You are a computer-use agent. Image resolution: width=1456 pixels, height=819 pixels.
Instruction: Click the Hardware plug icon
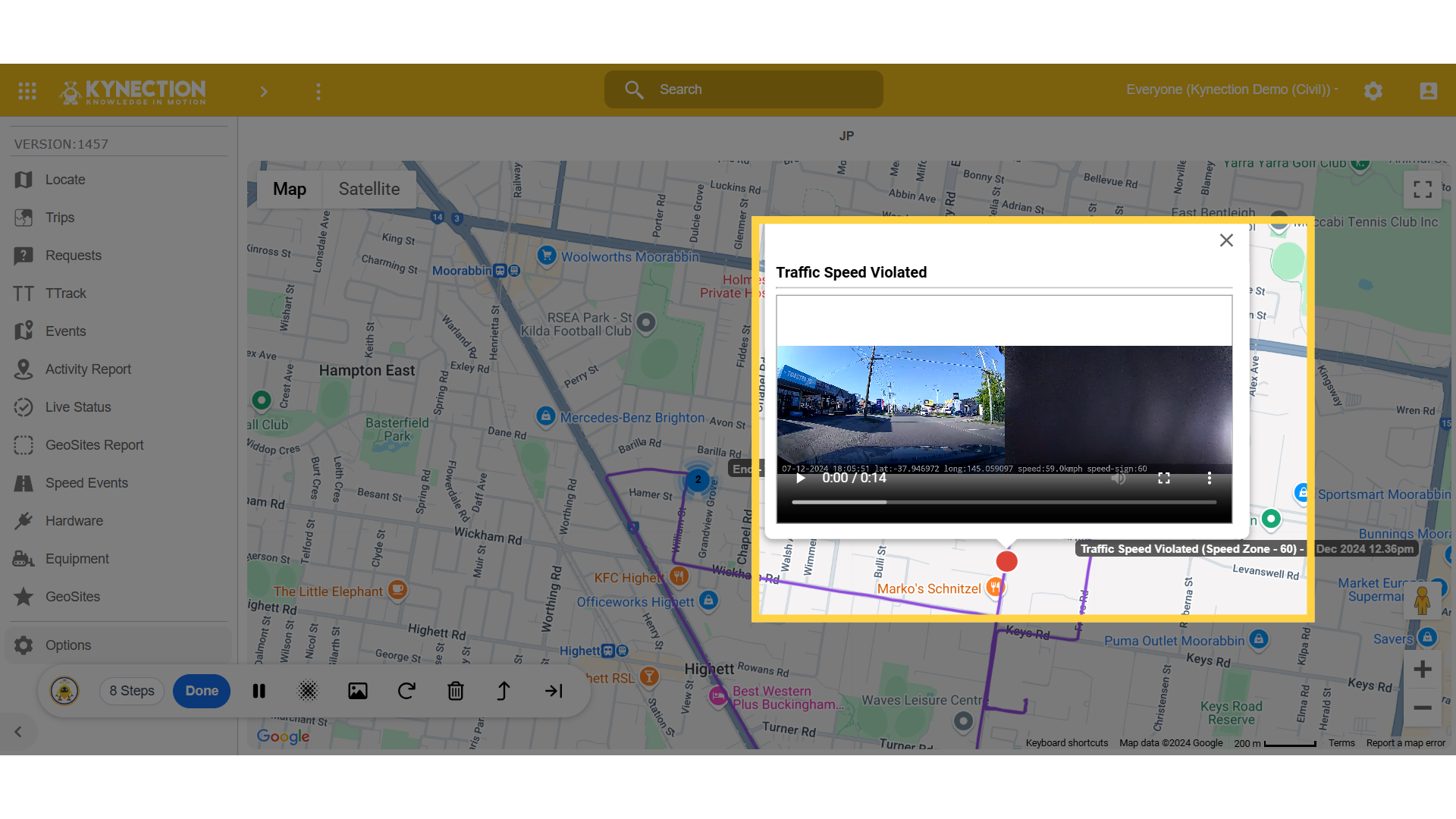pyautogui.click(x=24, y=521)
